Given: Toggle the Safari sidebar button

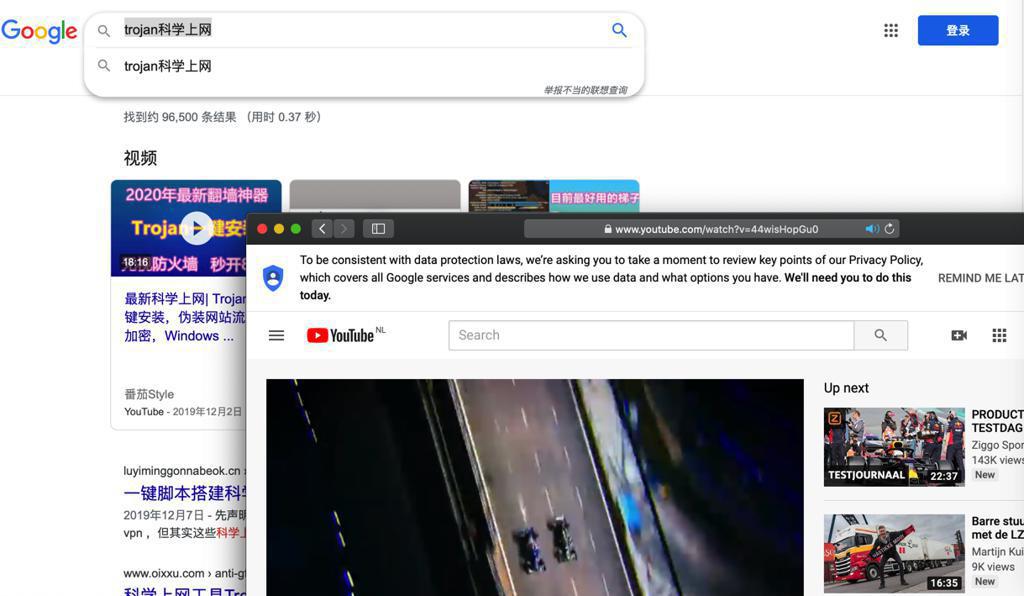Looking at the screenshot, I should (378, 228).
